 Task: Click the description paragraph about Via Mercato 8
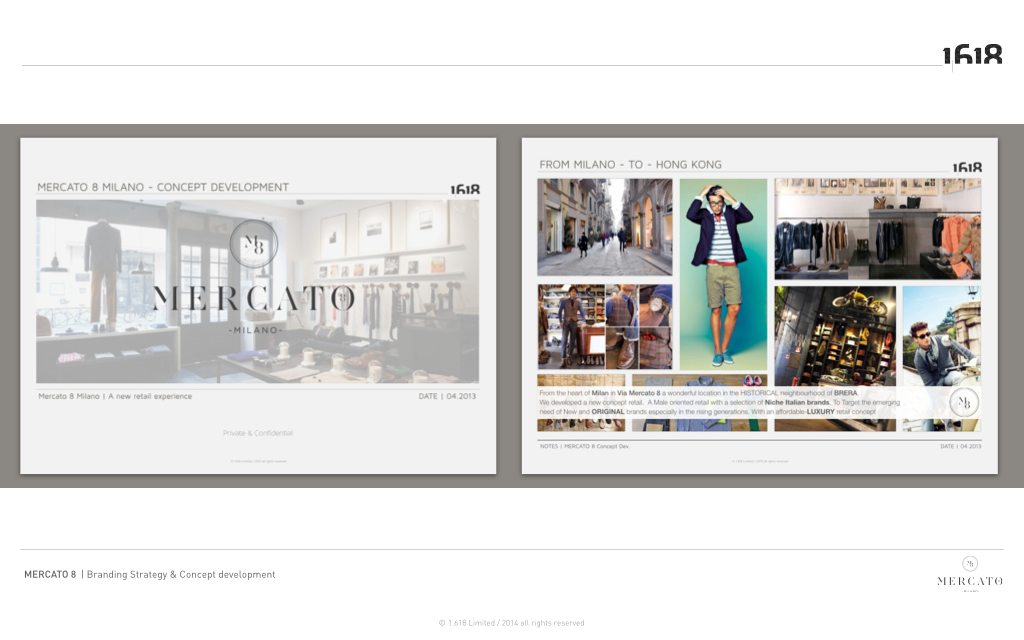[x=720, y=402]
